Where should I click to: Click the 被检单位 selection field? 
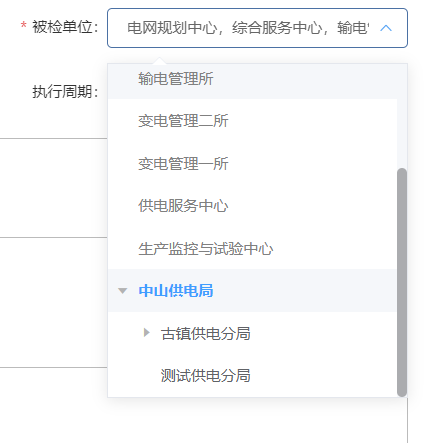[x=257, y=28]
